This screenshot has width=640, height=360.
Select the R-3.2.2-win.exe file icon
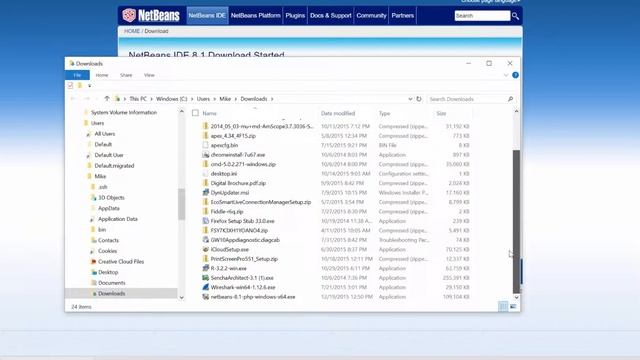point(206,268)
